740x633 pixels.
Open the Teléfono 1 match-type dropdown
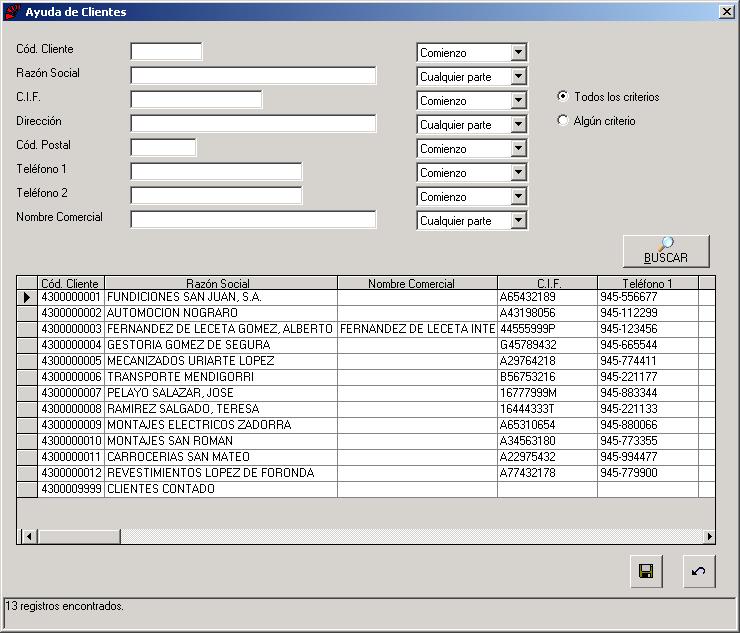point(518,173)
